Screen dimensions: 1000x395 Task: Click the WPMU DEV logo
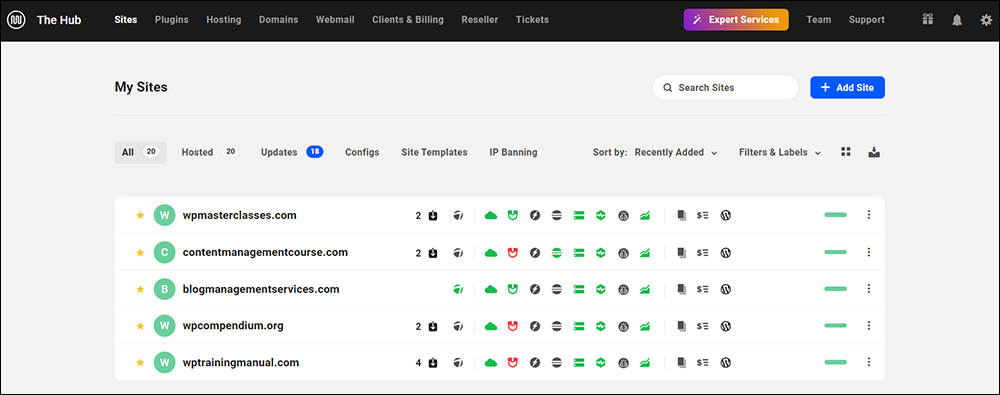(x=16, y=20)
